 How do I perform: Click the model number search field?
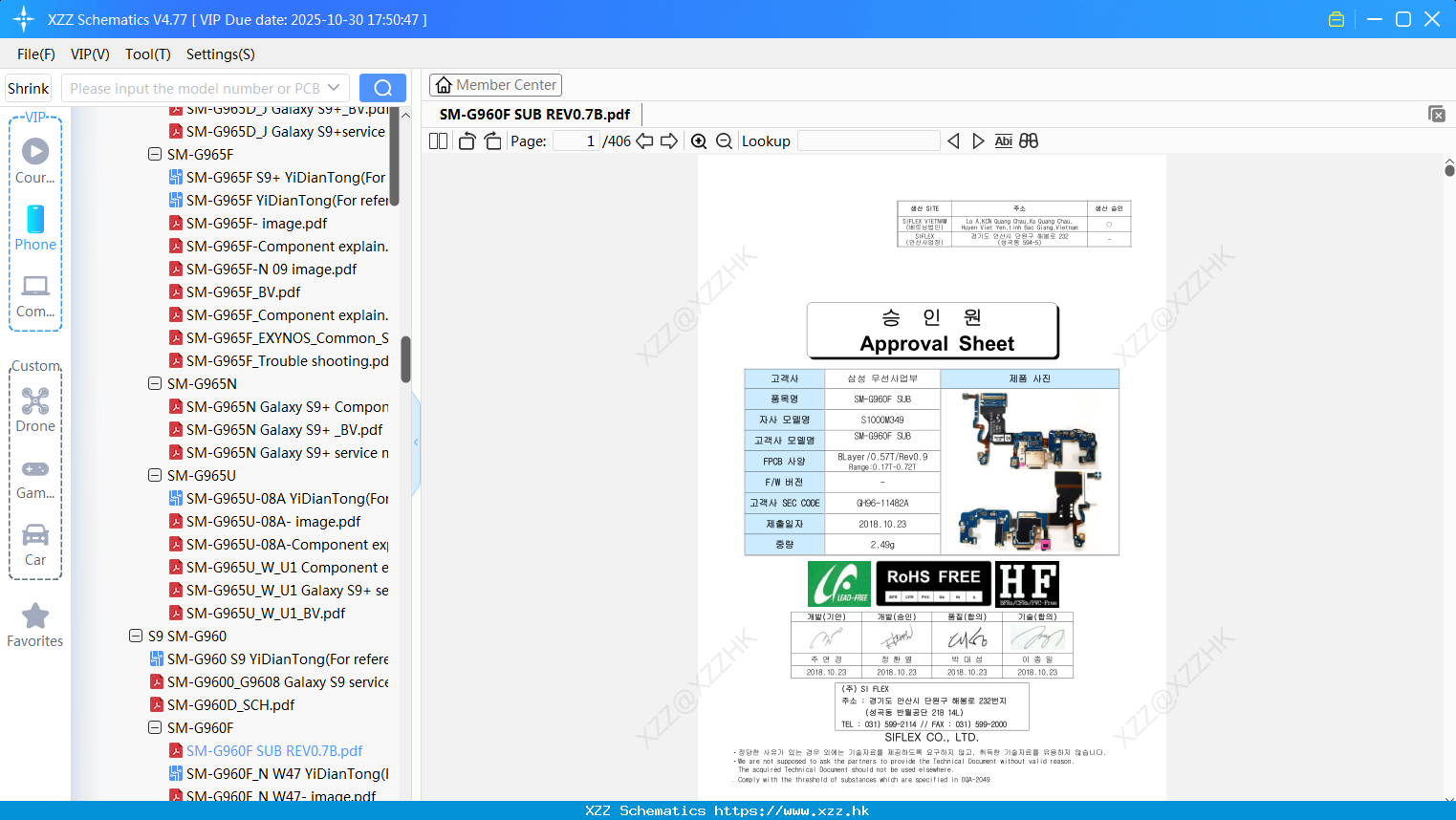195,88
